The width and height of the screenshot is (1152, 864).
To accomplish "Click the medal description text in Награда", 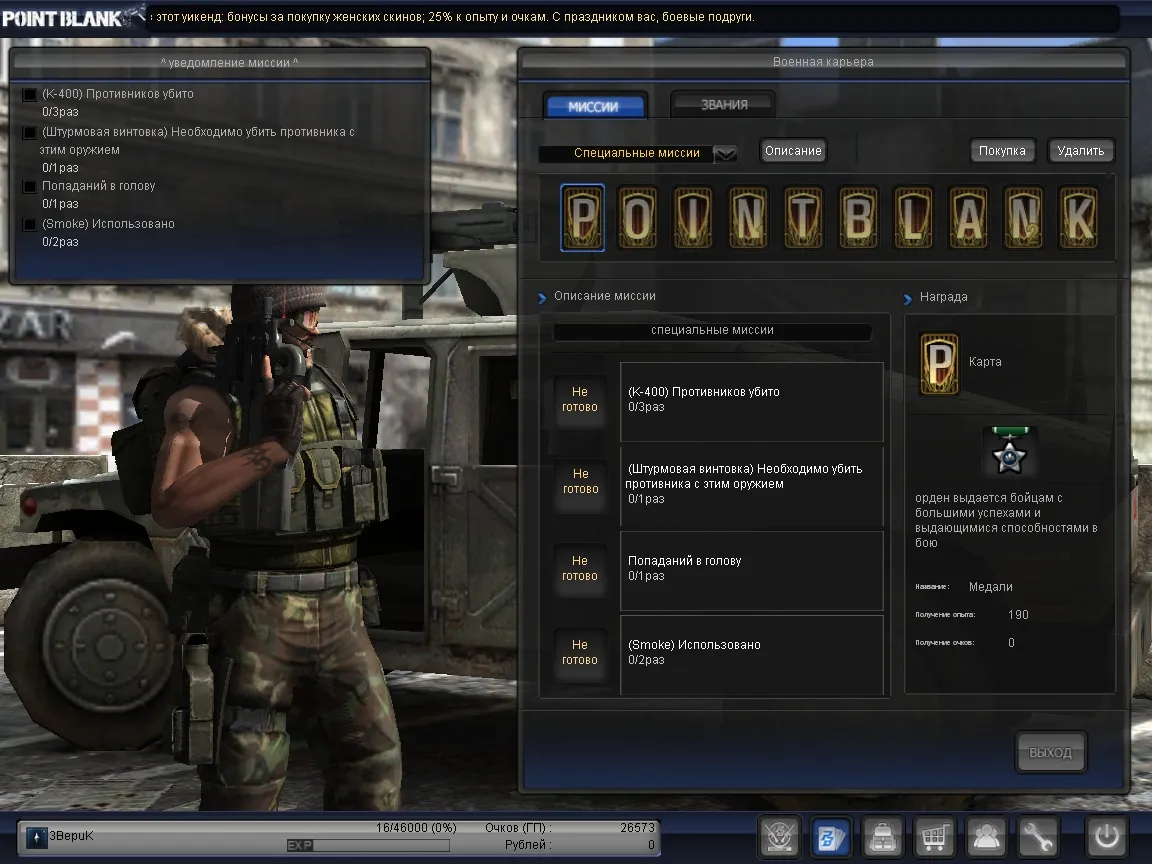I will pyautogui.click(x=1007, y=520).
